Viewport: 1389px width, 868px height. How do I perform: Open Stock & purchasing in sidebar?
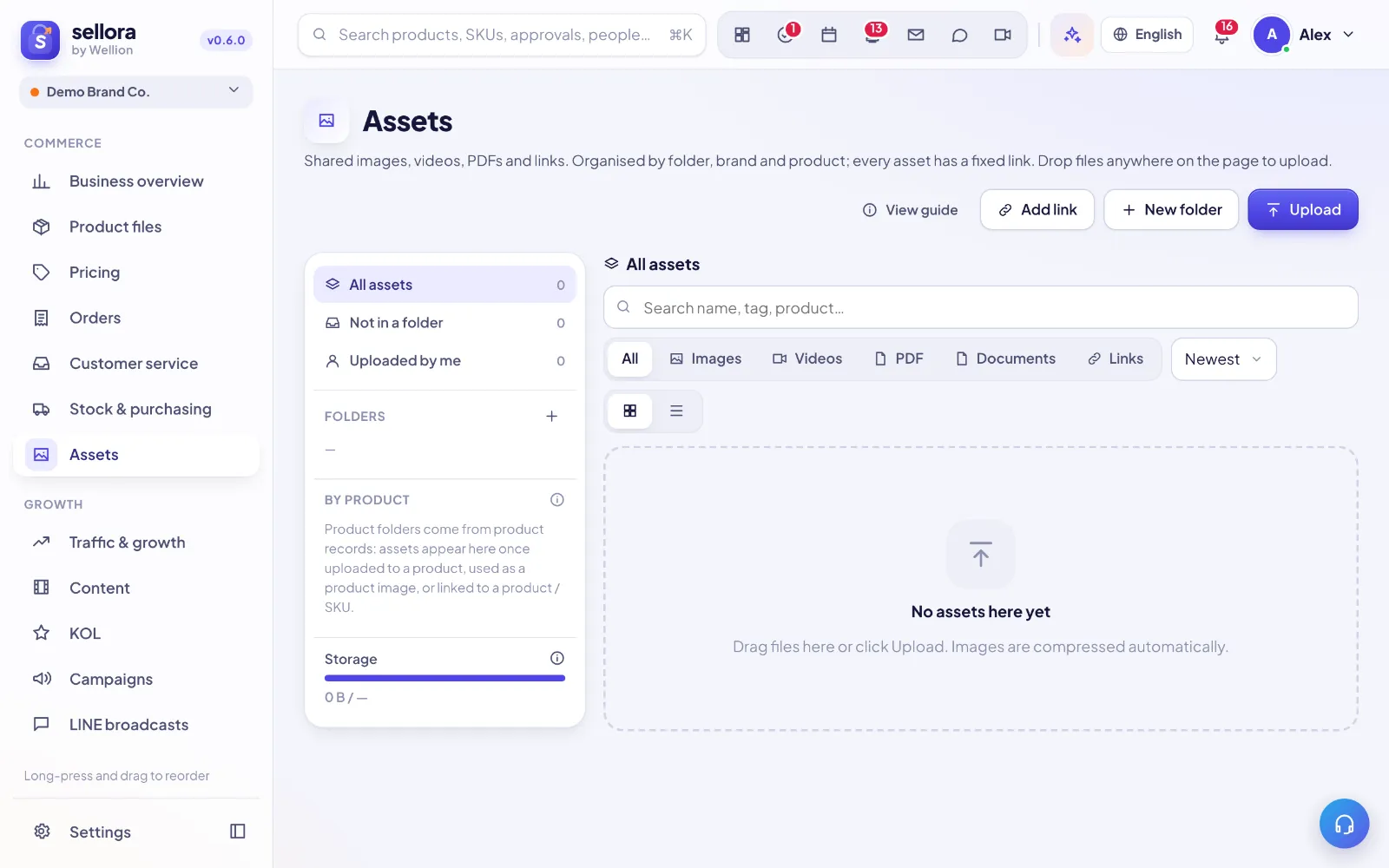[136, 410]
